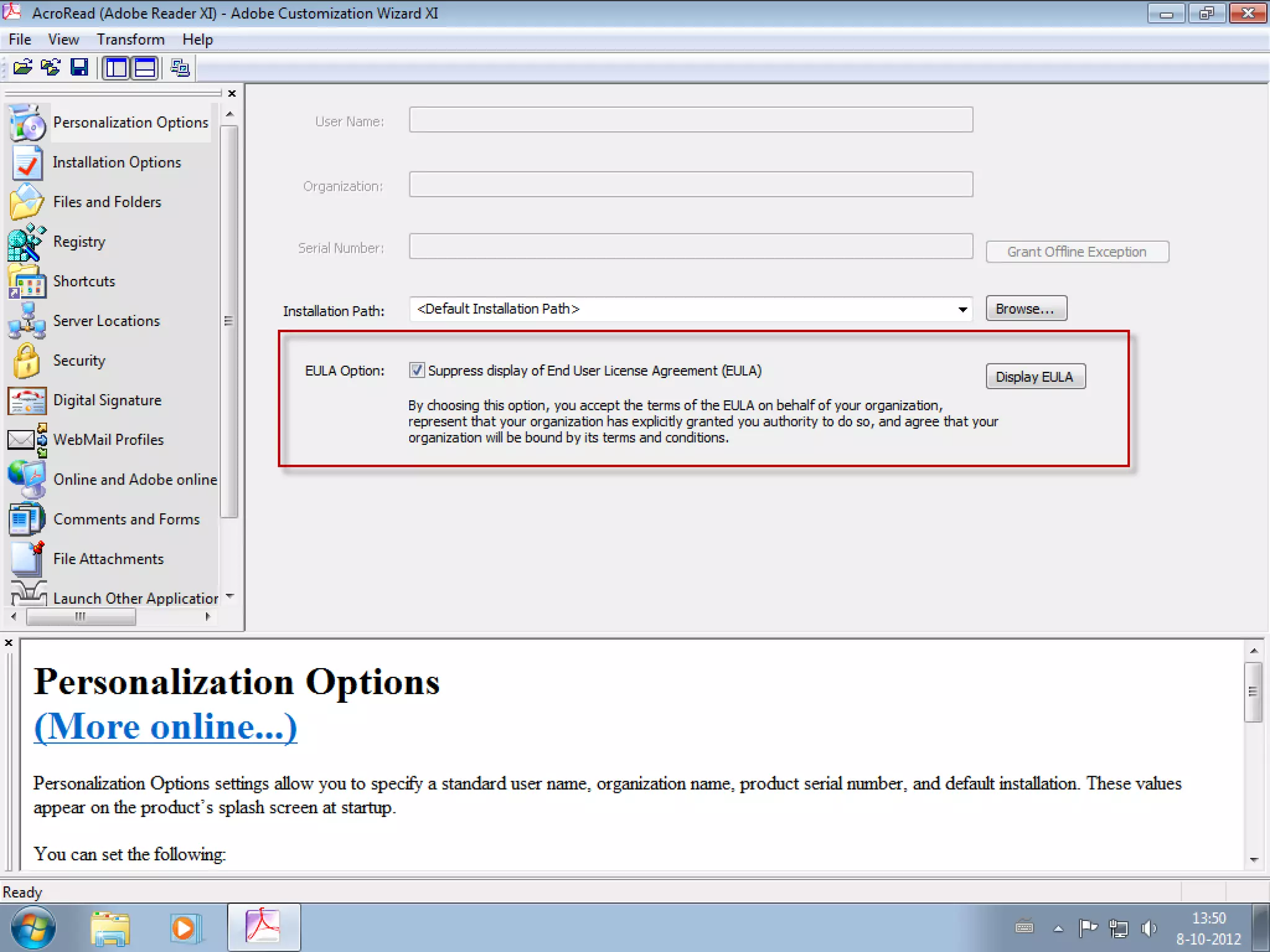This screenshot has width=1270, height=952.
Task: Click Windows Start orb
Action: pos(33,928)
